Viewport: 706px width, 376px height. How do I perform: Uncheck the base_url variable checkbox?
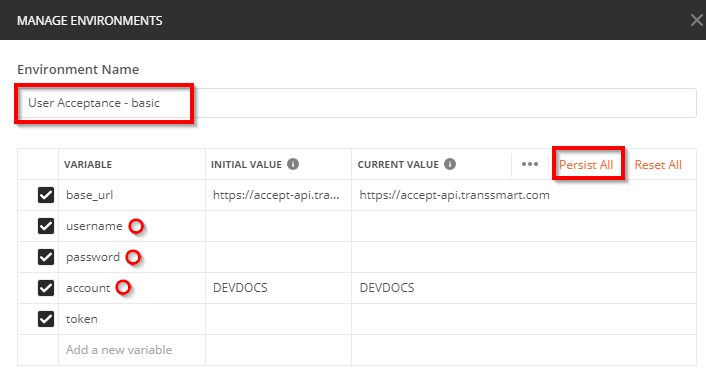coord(46,195)
